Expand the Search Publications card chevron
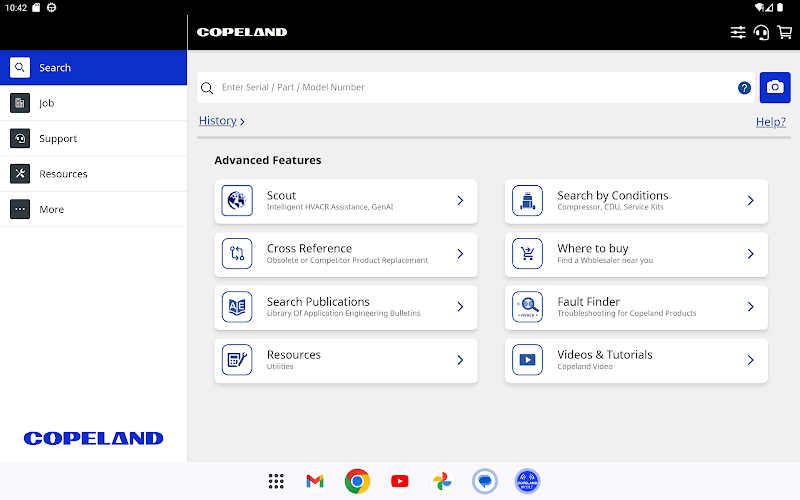 tap(460, 307)
